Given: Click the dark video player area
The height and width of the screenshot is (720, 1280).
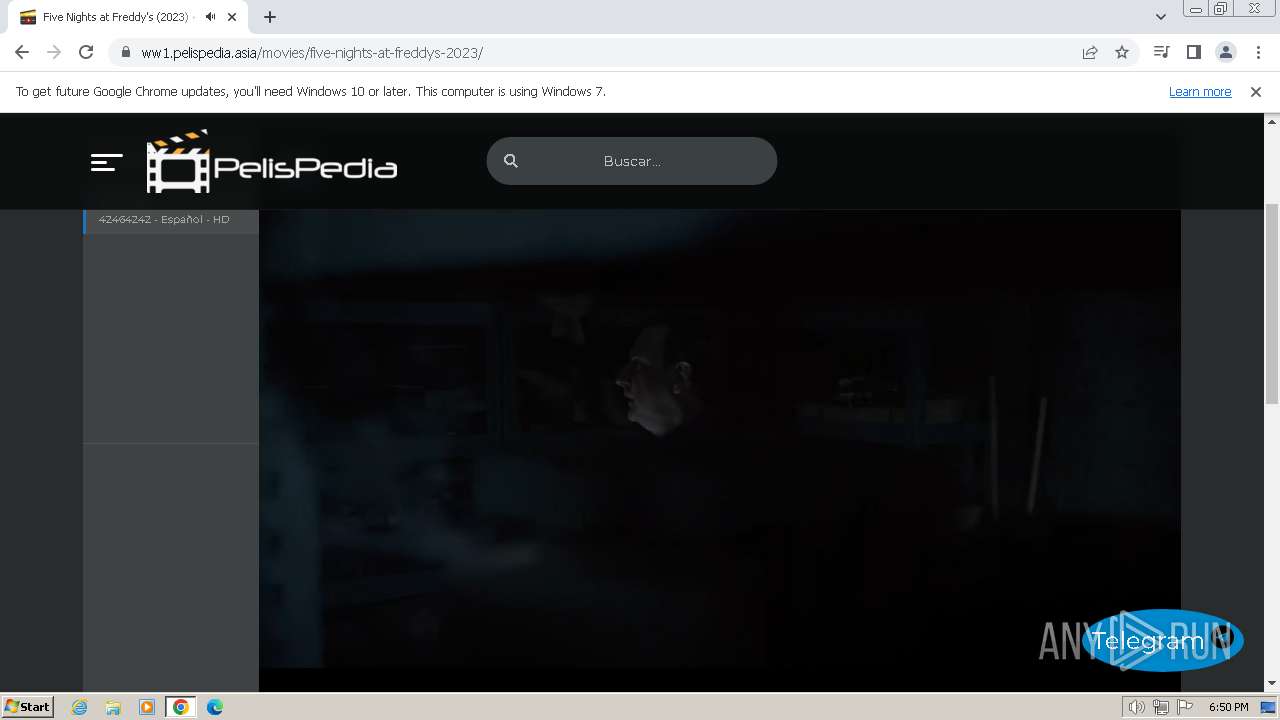Looking at the screenshot, I should point(720,440).
